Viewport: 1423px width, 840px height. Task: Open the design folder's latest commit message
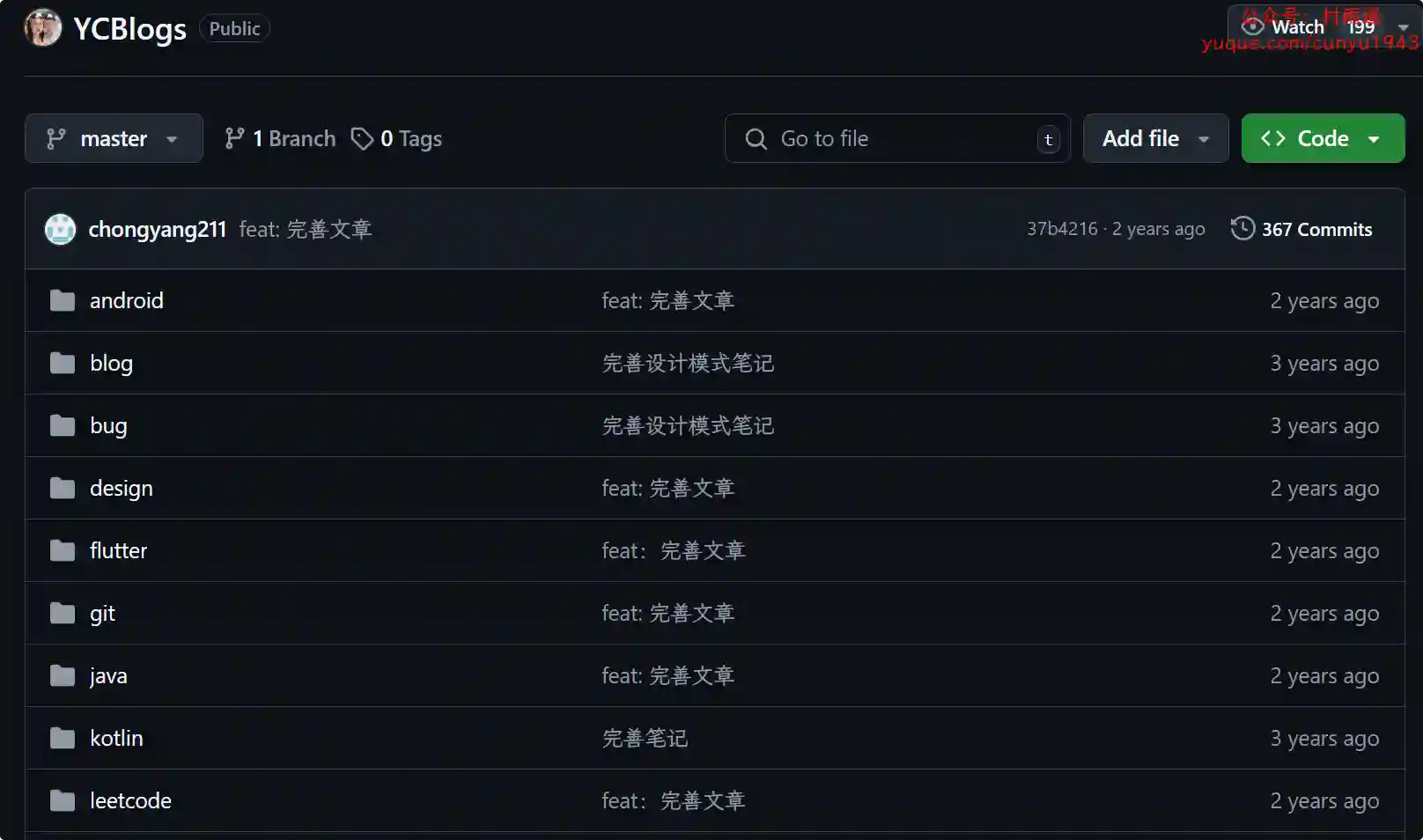[667, 489]
